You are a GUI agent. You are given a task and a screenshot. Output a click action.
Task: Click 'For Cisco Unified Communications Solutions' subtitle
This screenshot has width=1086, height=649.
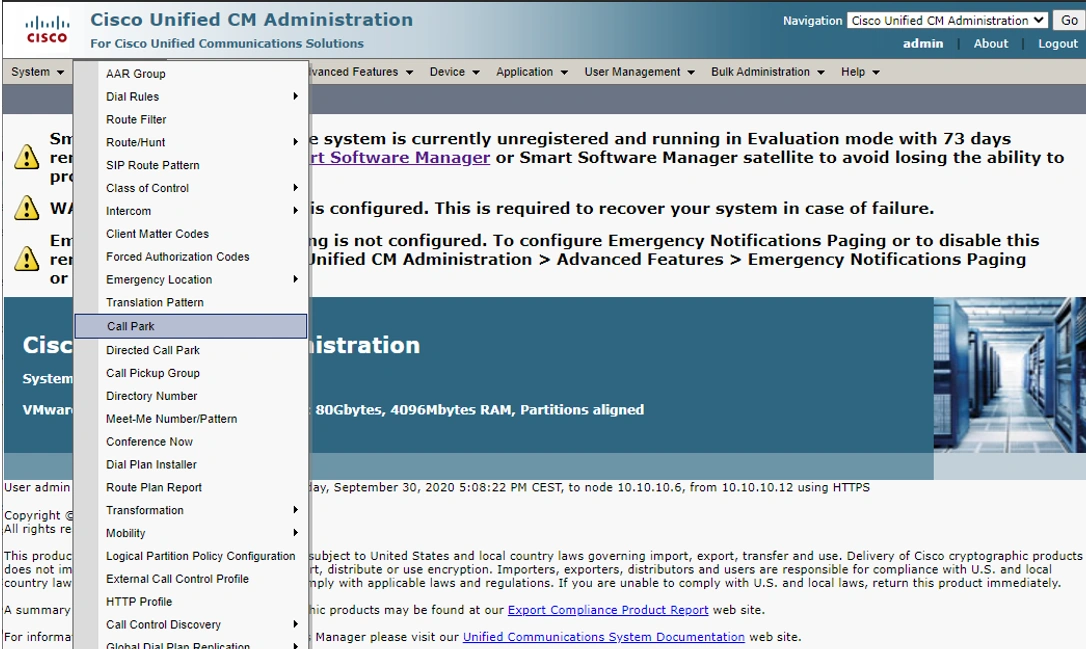click(226, 43)
